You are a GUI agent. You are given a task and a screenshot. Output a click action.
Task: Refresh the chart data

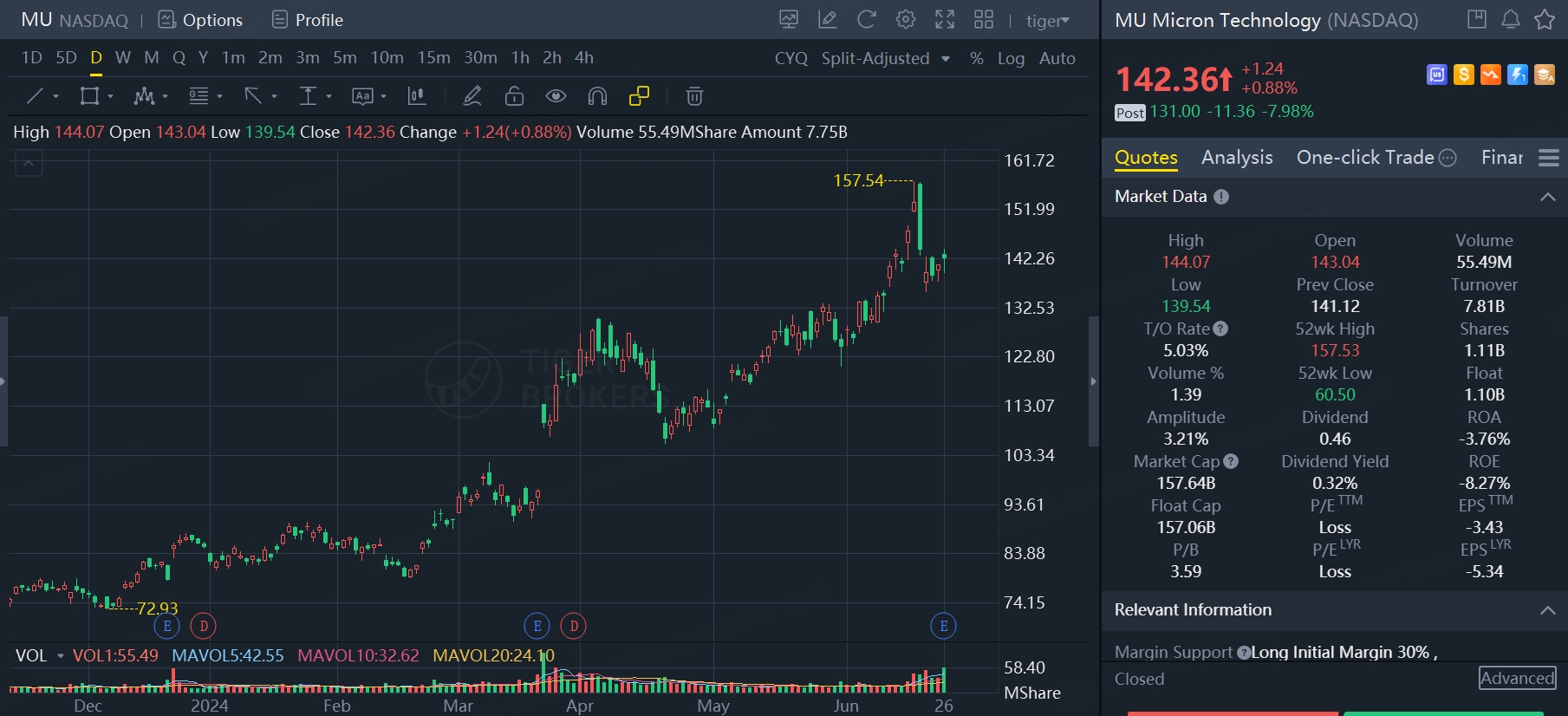867,20
